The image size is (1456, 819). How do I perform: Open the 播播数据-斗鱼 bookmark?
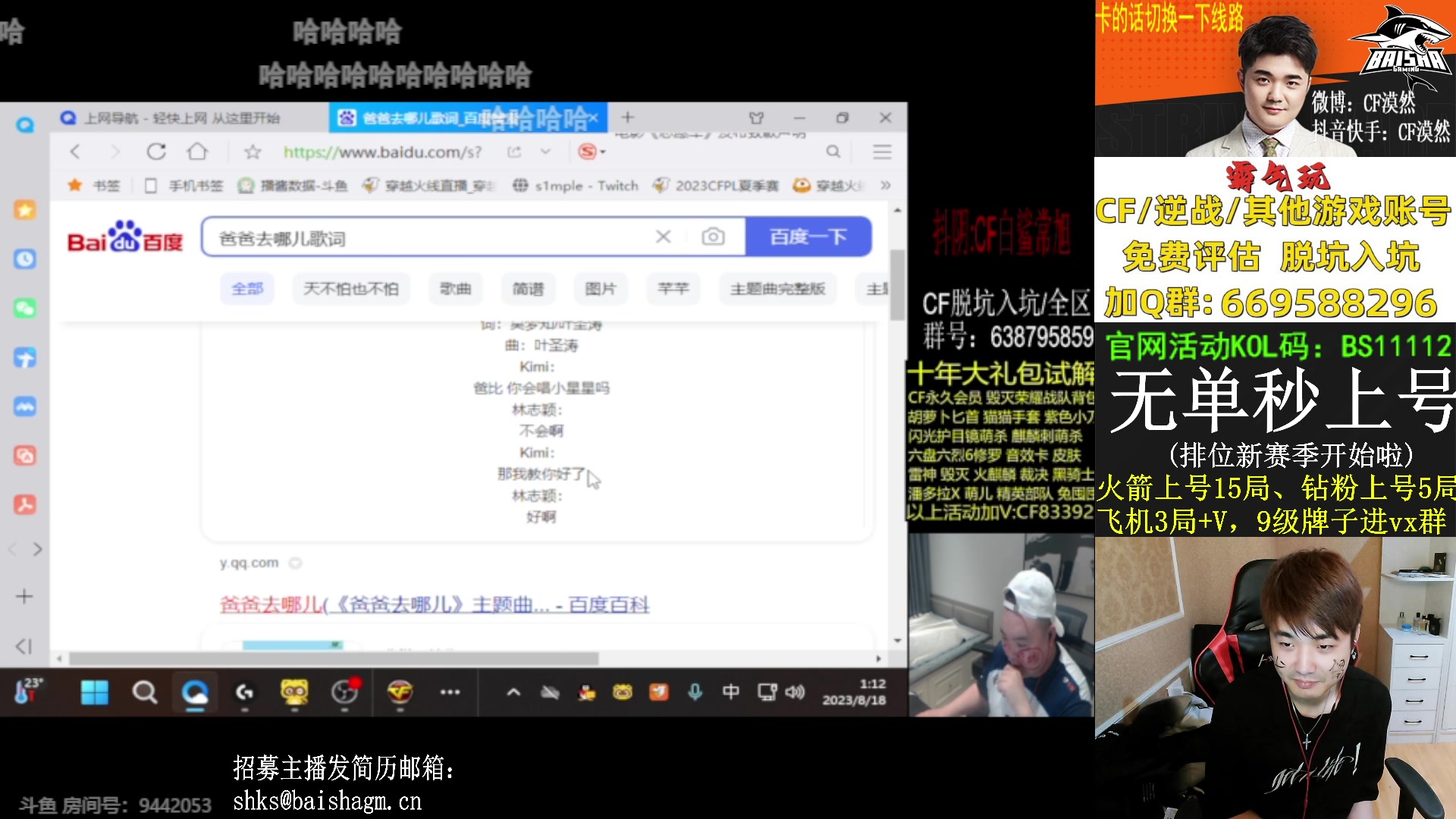(x=293, y=186)
